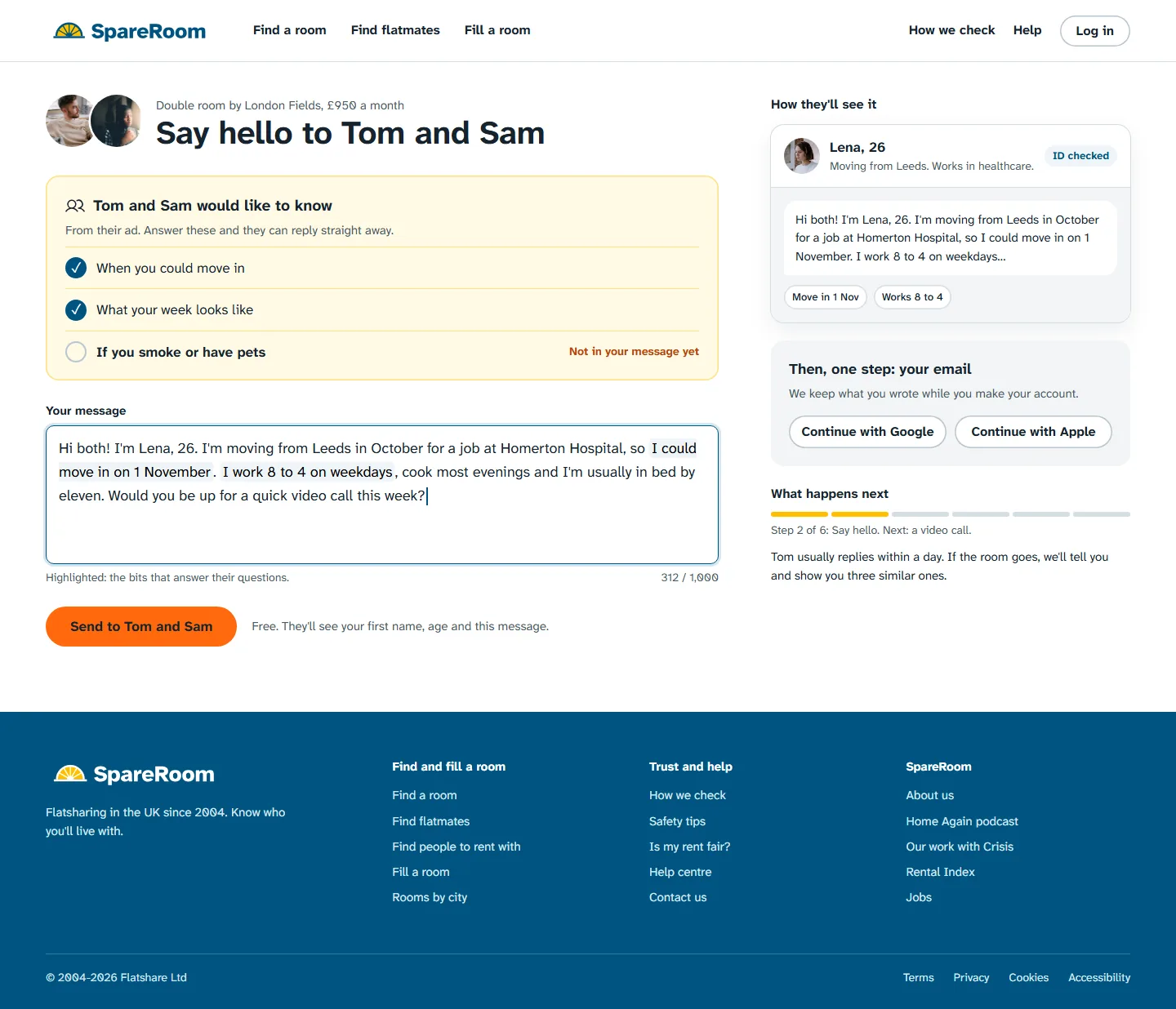Image resolution: width=1176 pixels, height=1009 pixels.
Task: Open the Cookies link in the footer
Action: click(1029, 977)
